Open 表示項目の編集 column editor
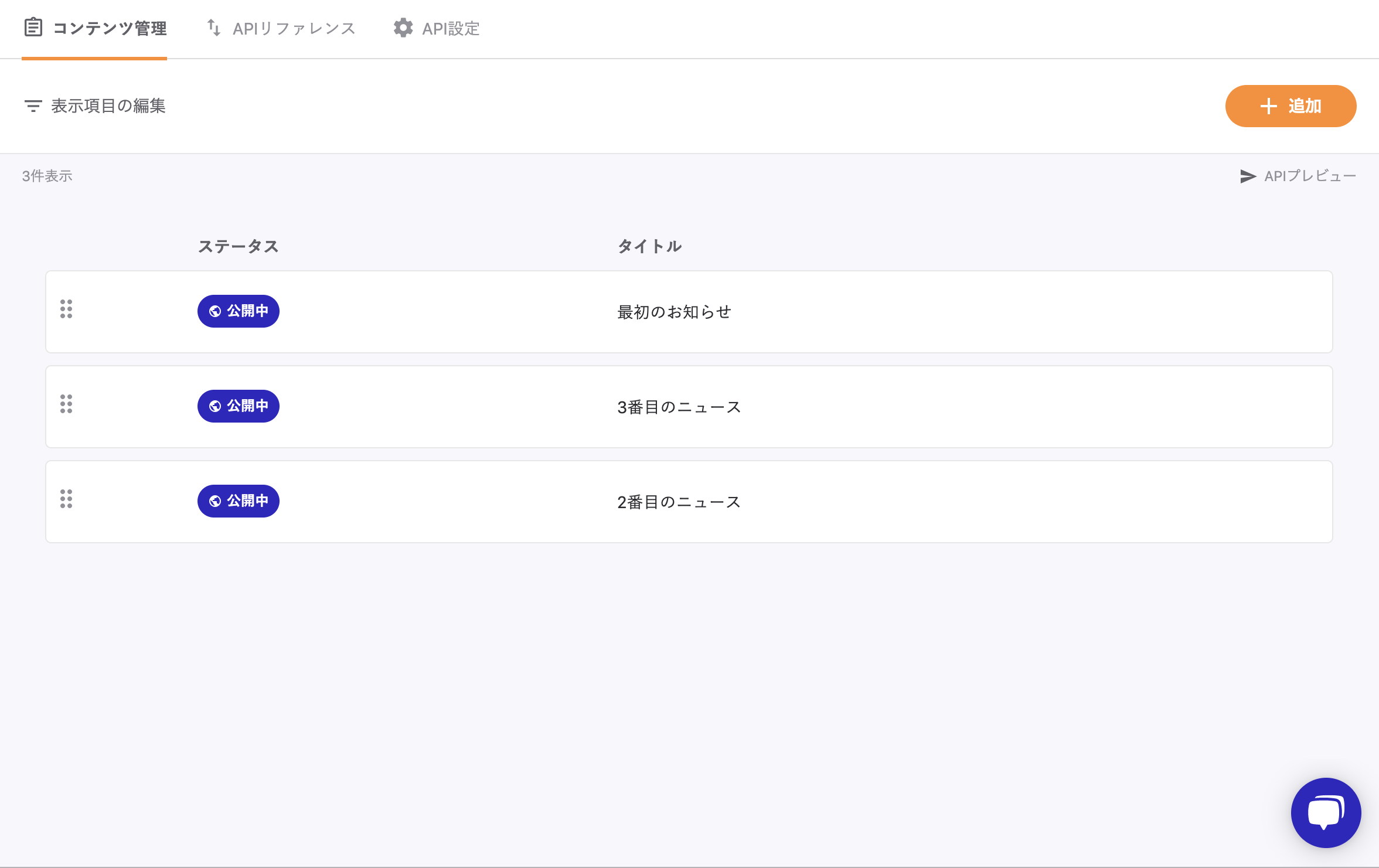The image size is (1379, 868). pos(108,106)
